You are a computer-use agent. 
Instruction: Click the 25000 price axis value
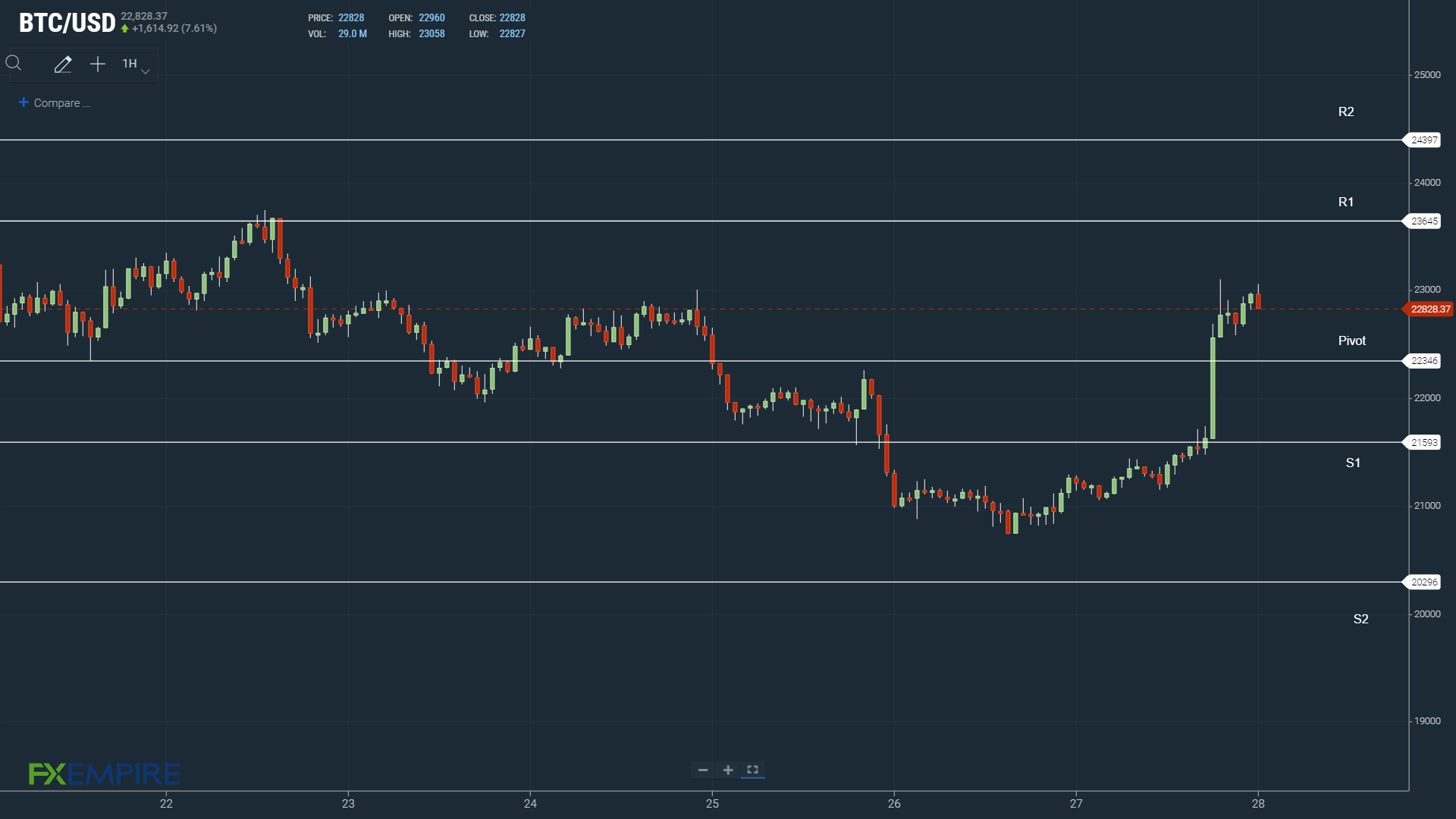click(1427, 75)
